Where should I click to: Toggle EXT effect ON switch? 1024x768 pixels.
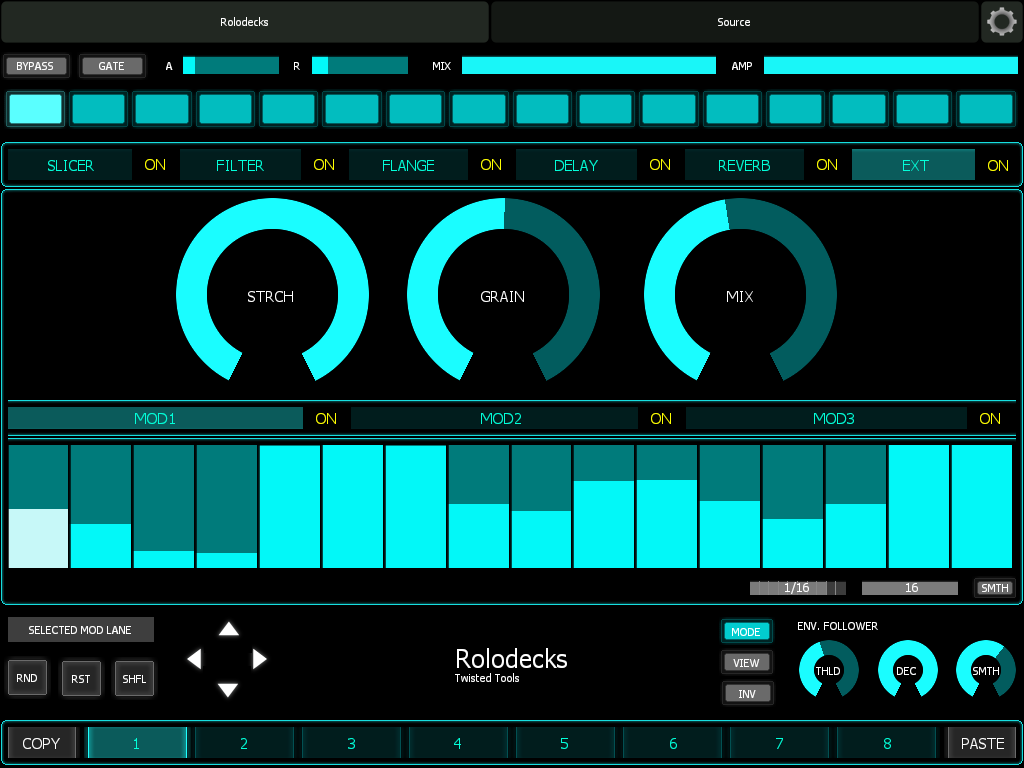(x=998, y=165)
